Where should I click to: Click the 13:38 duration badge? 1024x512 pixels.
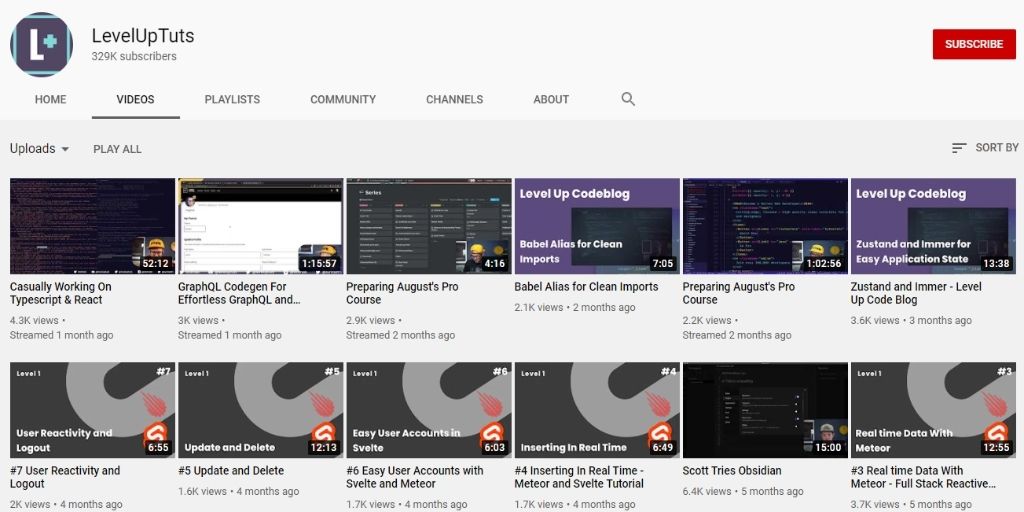[x=996, y=264]
